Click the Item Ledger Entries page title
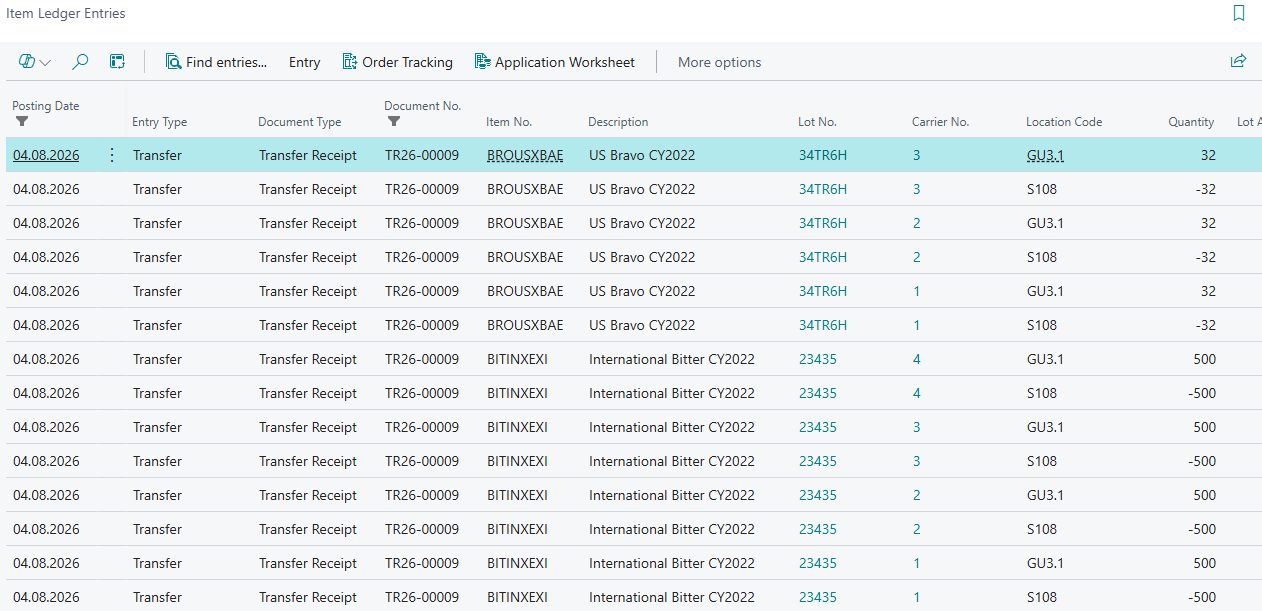Image resolution: width=1262 pixels, height=611 pixels. [x=66, y=14]
